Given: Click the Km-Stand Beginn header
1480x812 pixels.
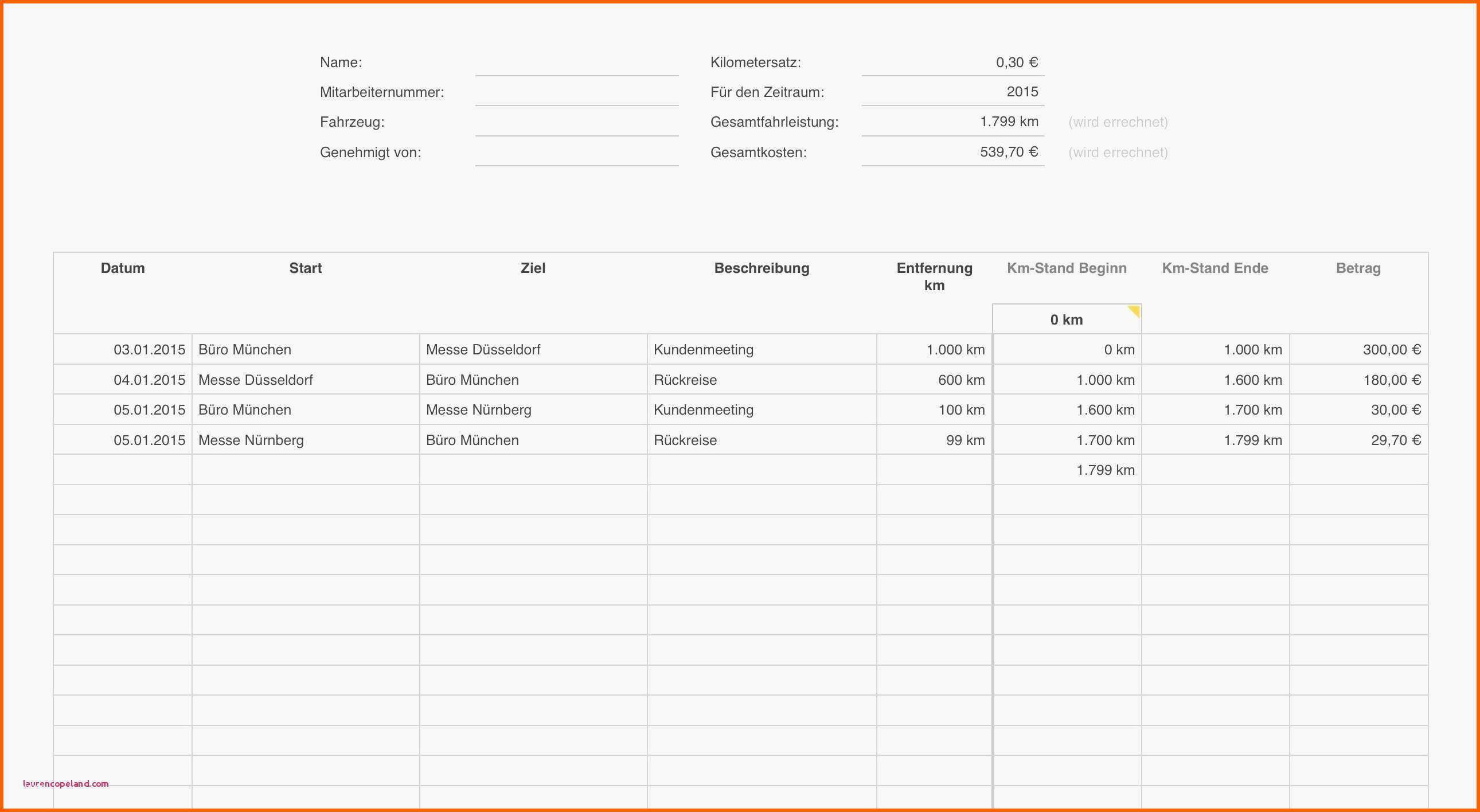Looking at the screenshot, I should (x=1067, y=268).
